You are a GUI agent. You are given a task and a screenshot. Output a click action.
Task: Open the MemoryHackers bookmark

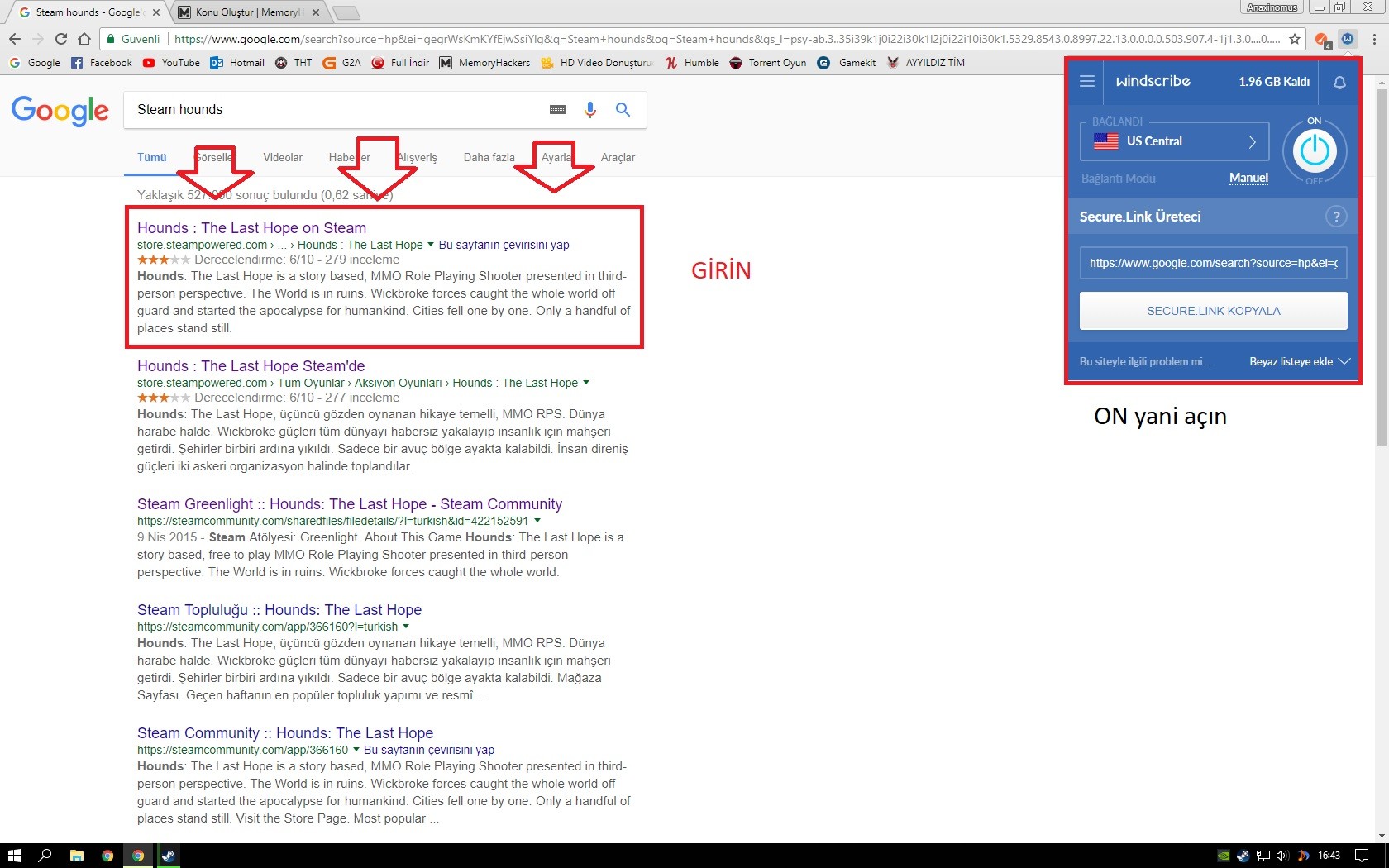click(484, 63)
